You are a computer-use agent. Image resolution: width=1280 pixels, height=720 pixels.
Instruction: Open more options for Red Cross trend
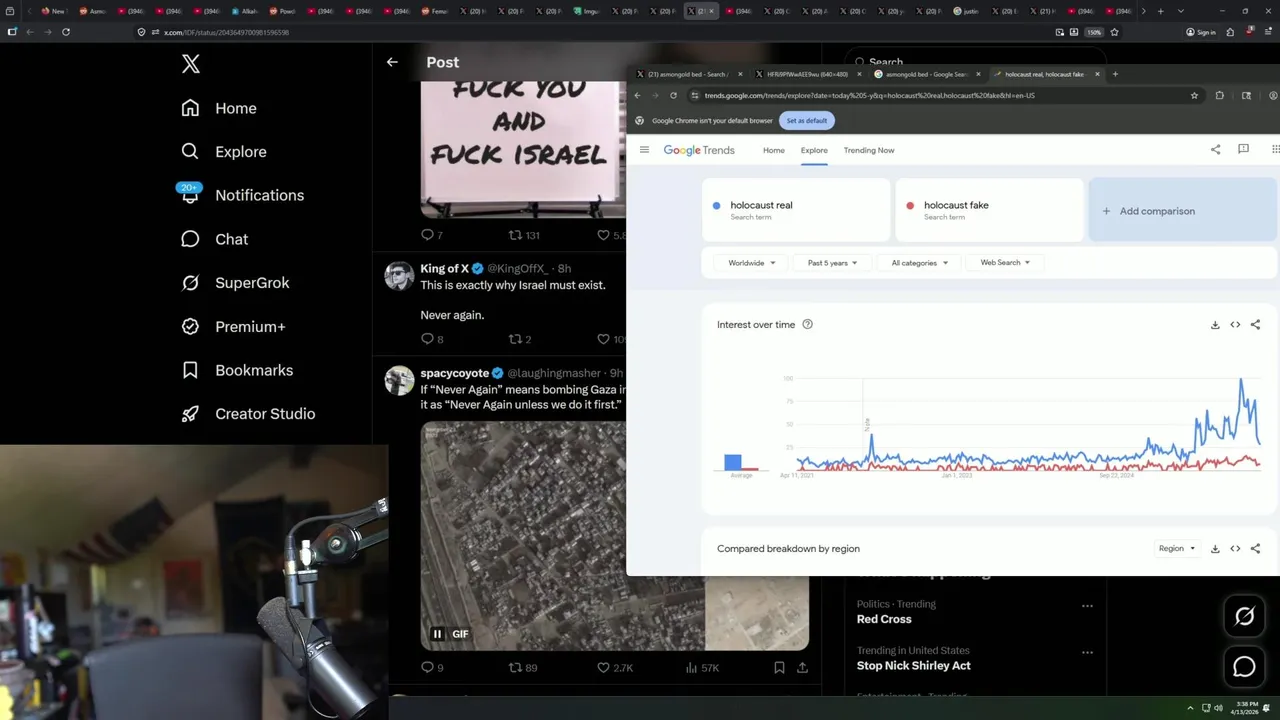pyautogui.click(x=1087, y=605)
